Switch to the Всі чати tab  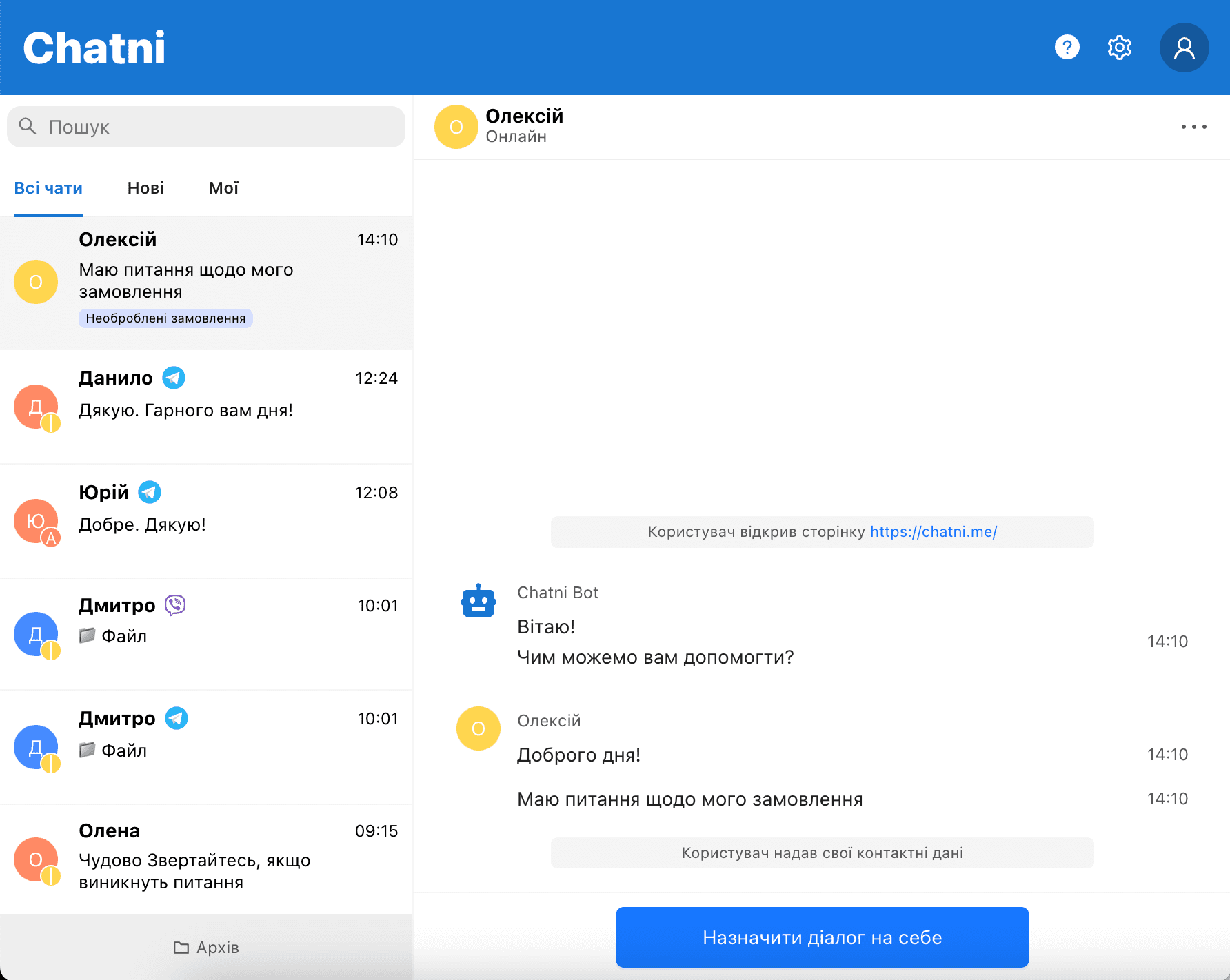(x=48, y=188)
